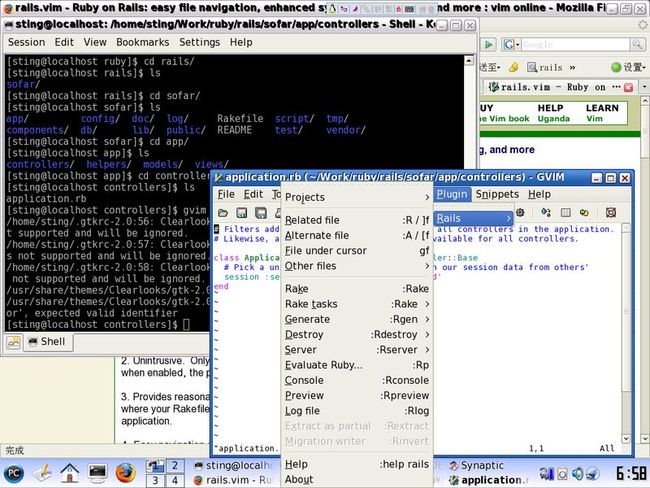Launch Firefox from the taskbar
Screen dimensions: 650x488
125,473
